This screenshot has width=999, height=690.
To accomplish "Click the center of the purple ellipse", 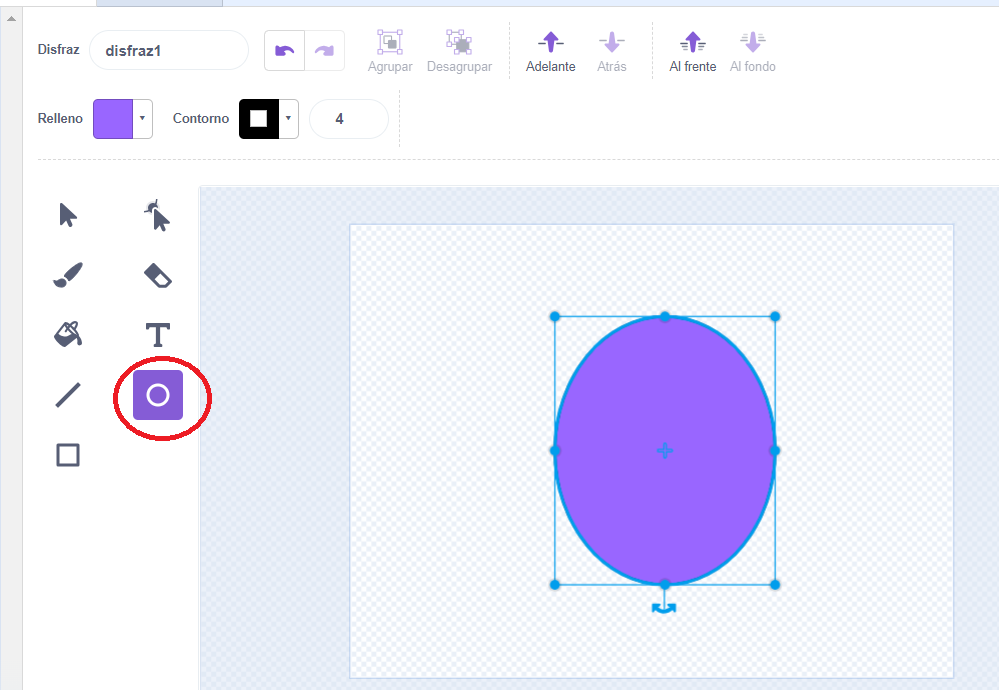I will point(665,451).
